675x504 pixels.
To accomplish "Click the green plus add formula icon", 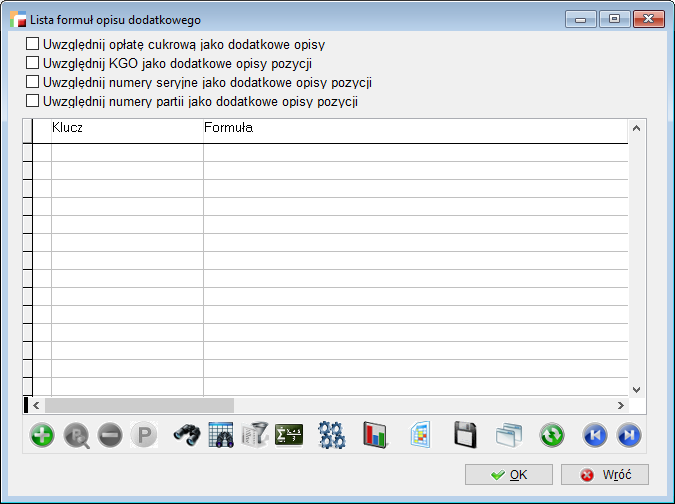I will [42, 435].
